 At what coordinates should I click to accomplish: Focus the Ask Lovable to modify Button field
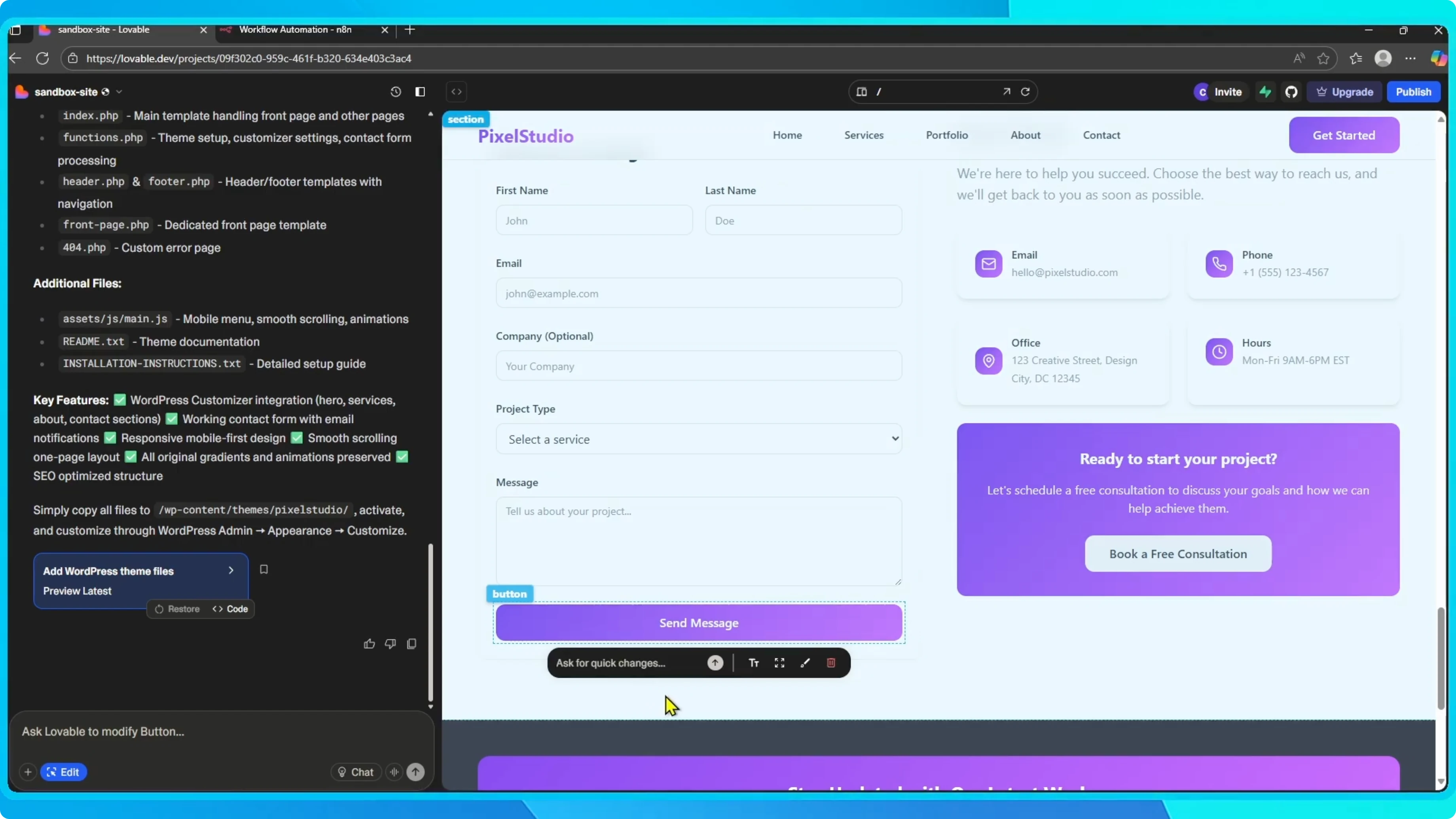[222, 732]
